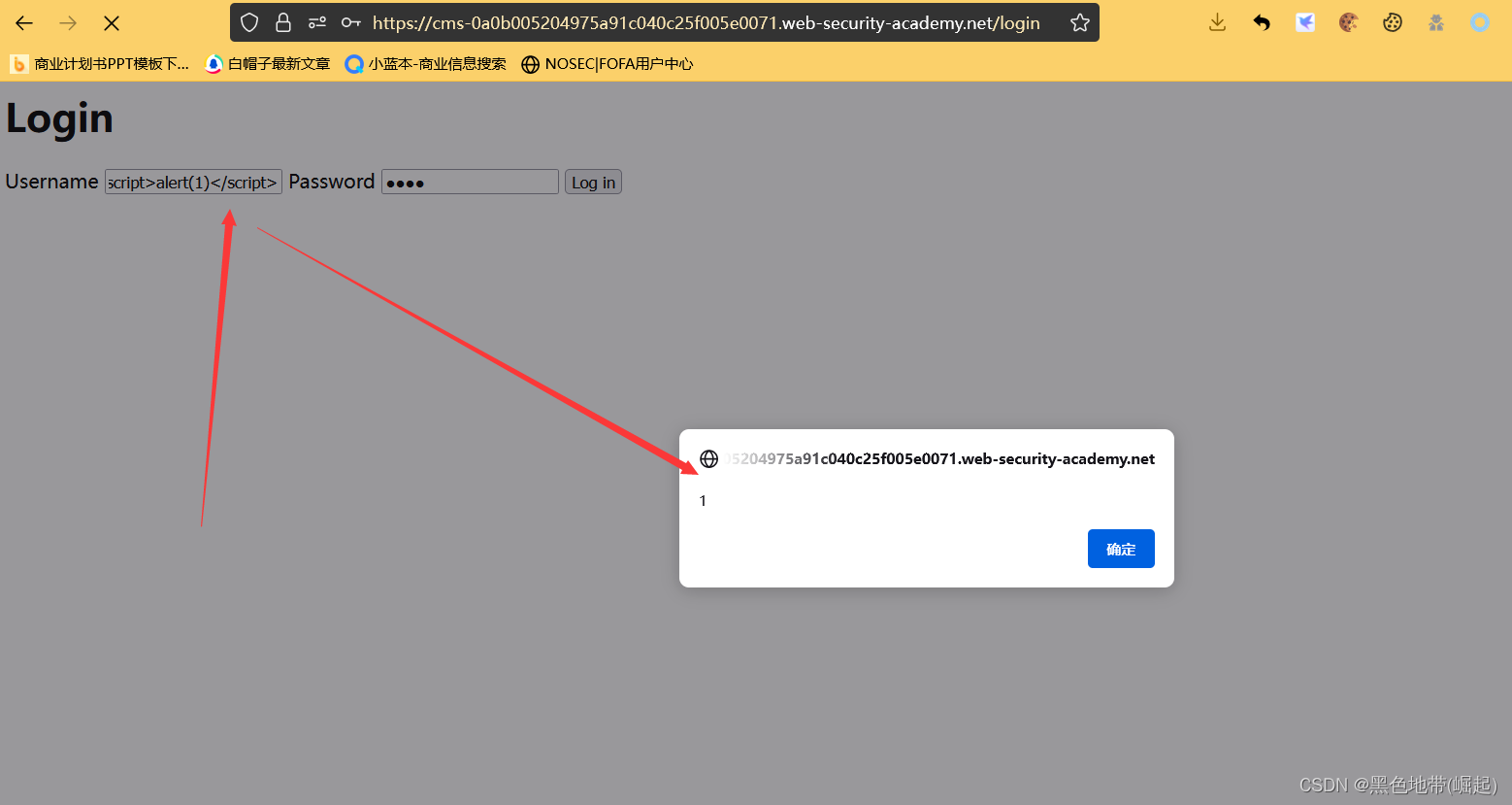The image size is (1512, 805).
Task: Show site security padlock info
Action: [283, 22]
